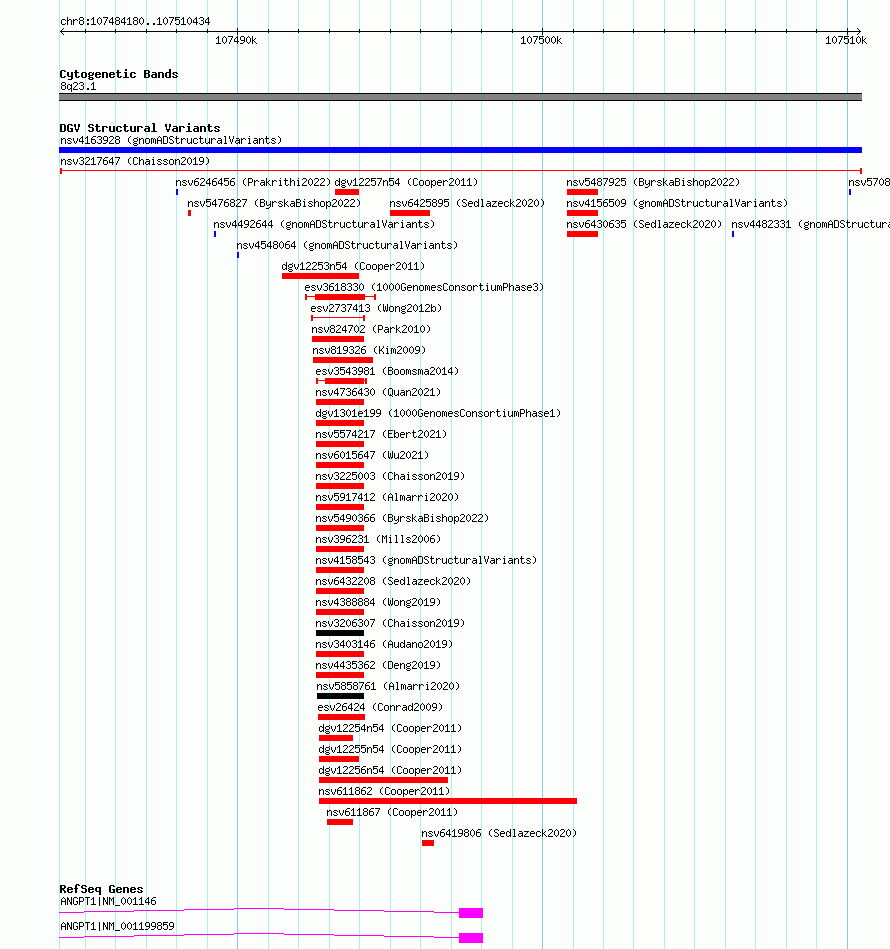Viewport: 890px width, 949px height.
Task: Select nsv6419806 (Sedlazeck2020) variant
Action: click(x=499, y=833)
